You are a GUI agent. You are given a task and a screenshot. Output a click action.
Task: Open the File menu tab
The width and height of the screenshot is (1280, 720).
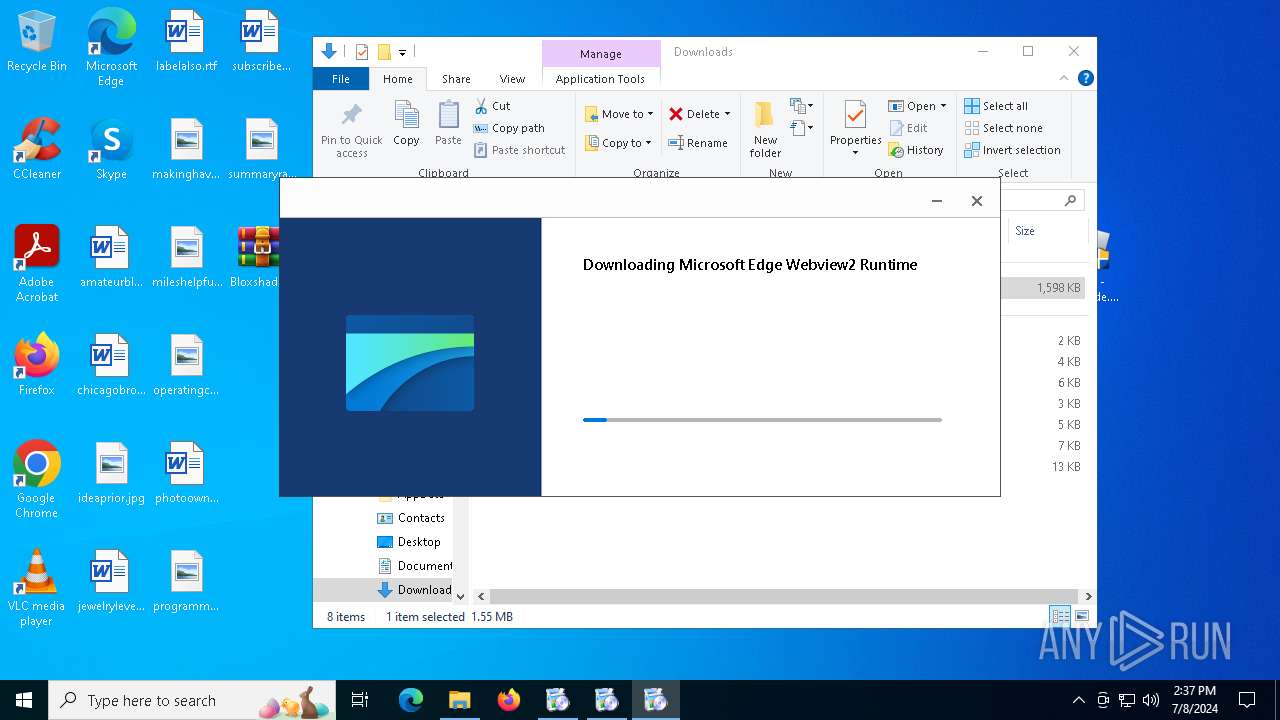point(341,79)
